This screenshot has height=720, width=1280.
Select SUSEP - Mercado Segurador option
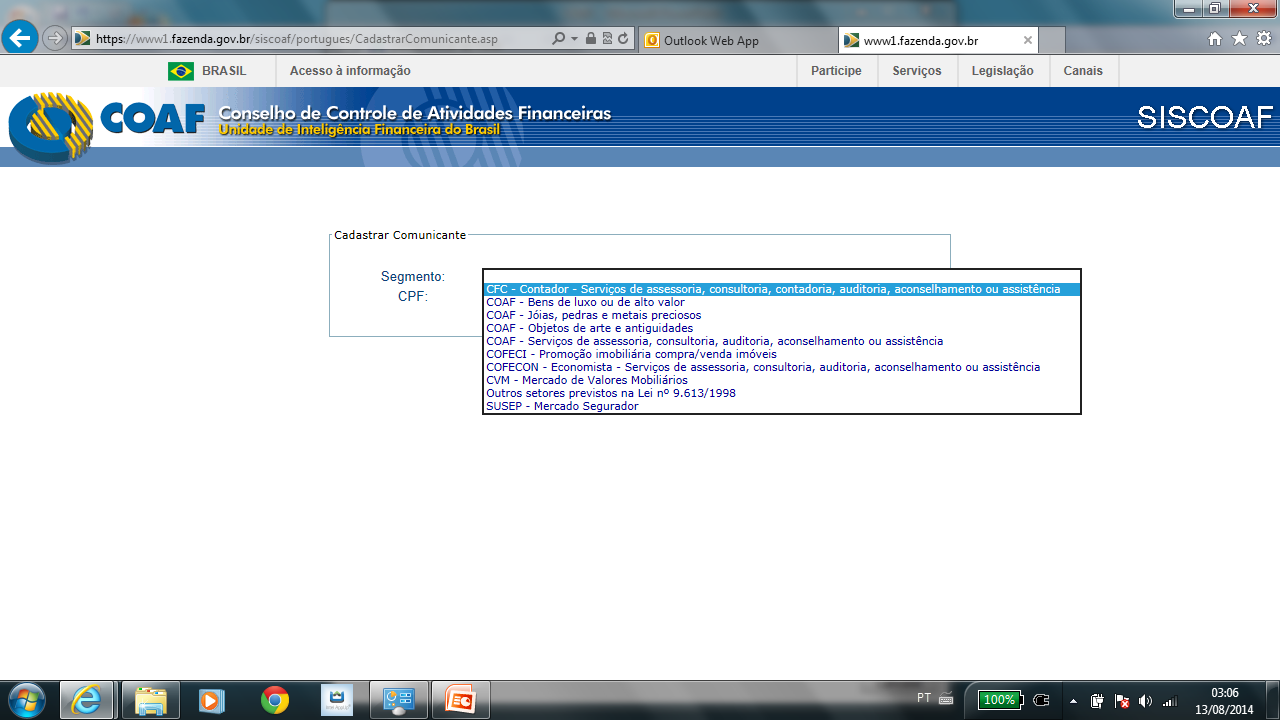click(781, 406)
